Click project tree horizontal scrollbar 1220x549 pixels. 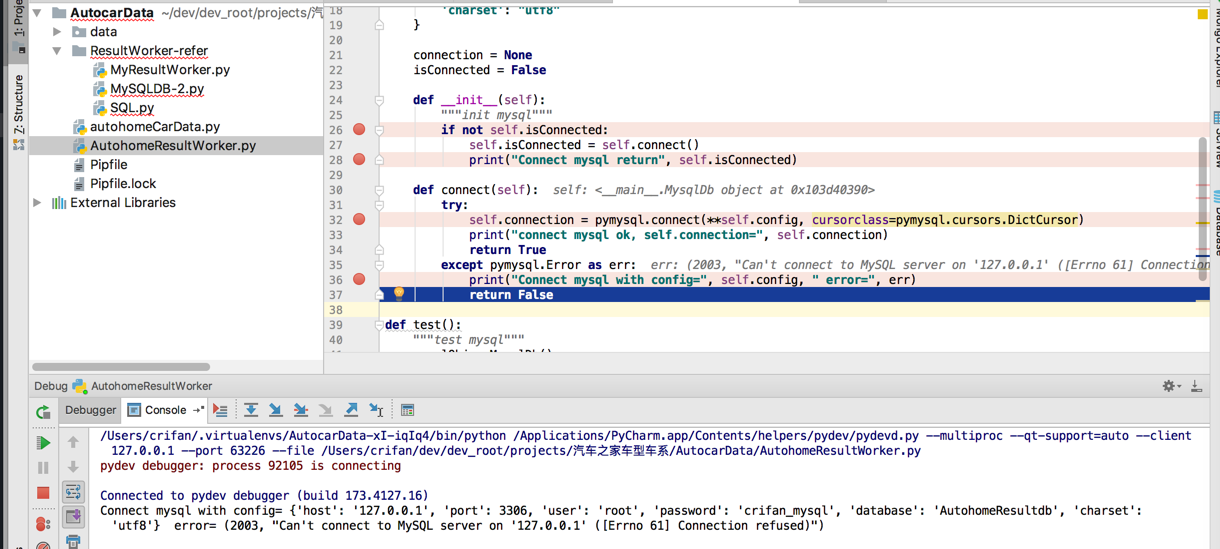(121, 367)
